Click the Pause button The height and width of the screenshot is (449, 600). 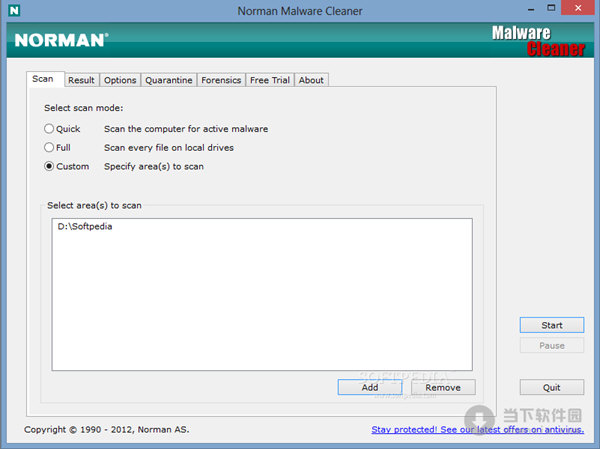(552, 345)
